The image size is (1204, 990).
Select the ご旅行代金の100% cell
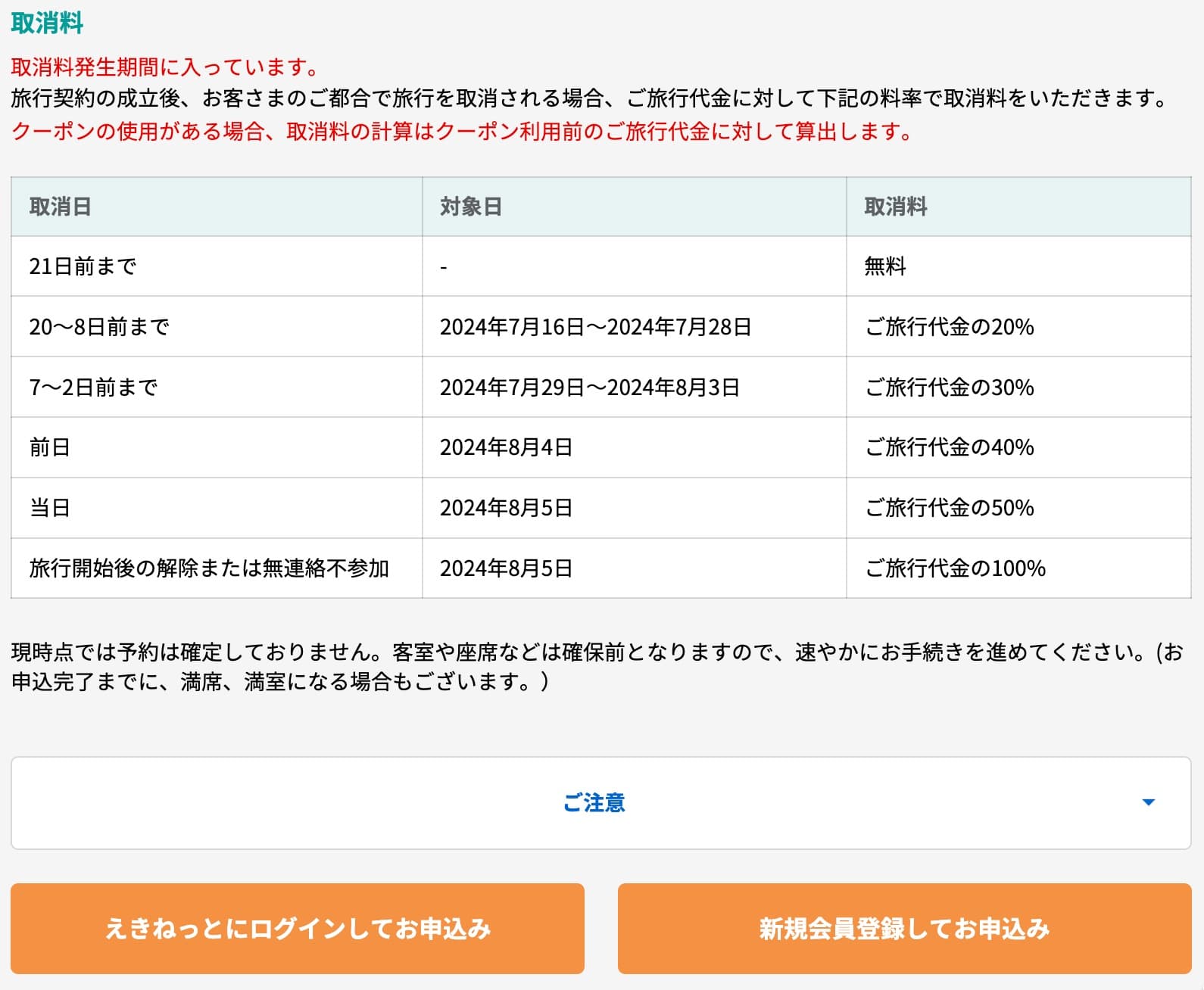[1018, 568]
